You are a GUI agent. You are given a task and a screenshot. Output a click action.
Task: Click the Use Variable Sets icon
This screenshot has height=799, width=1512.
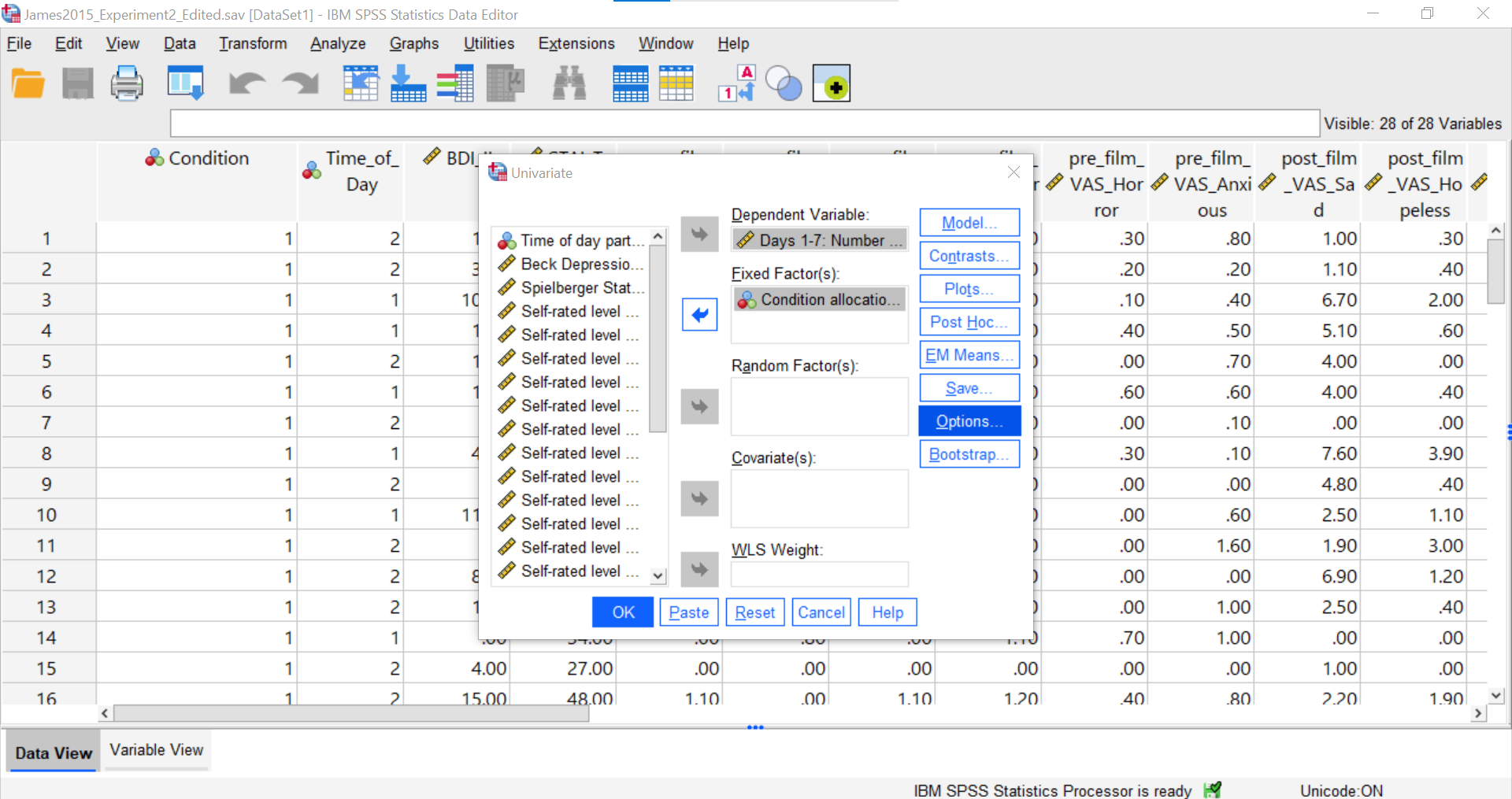point(784,83)
